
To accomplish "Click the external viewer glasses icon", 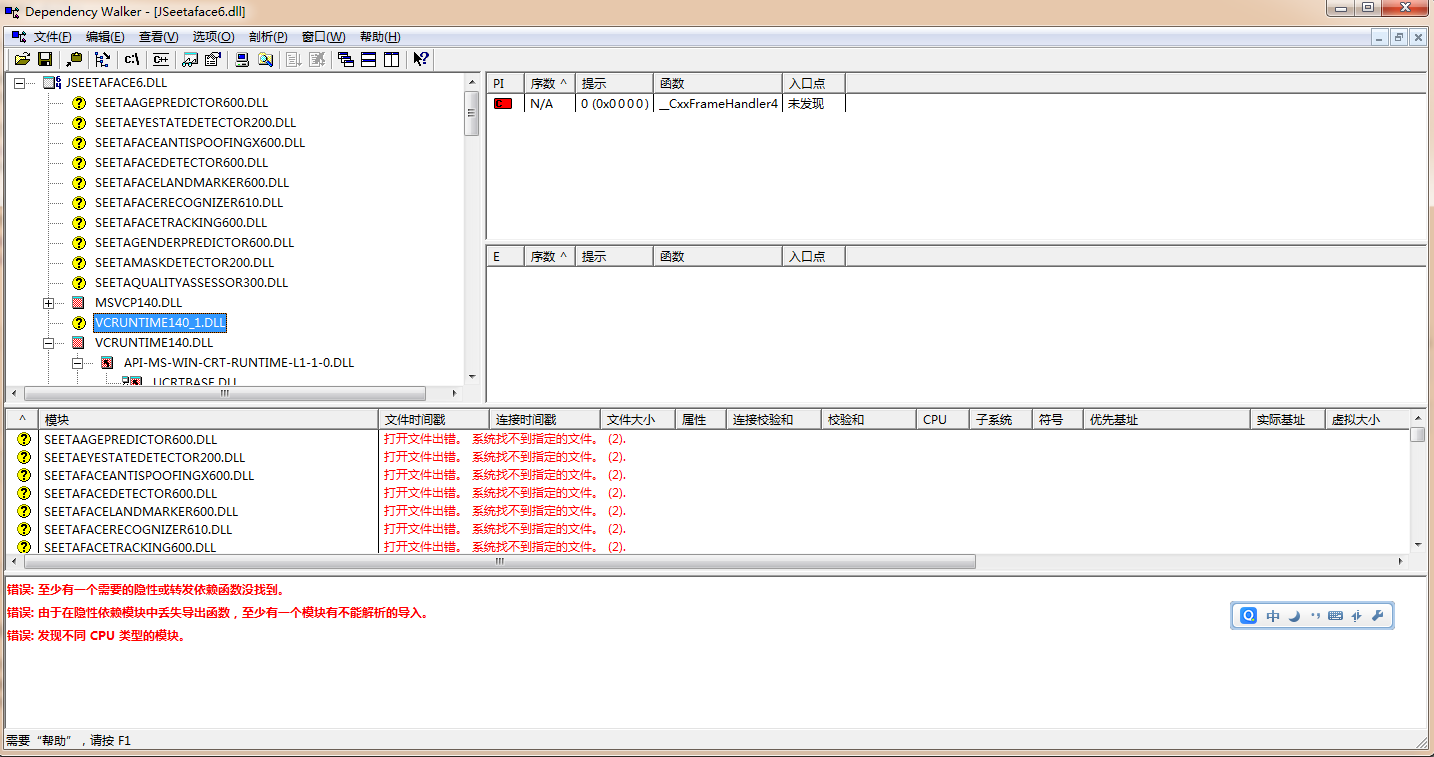I will pos(189,59).
